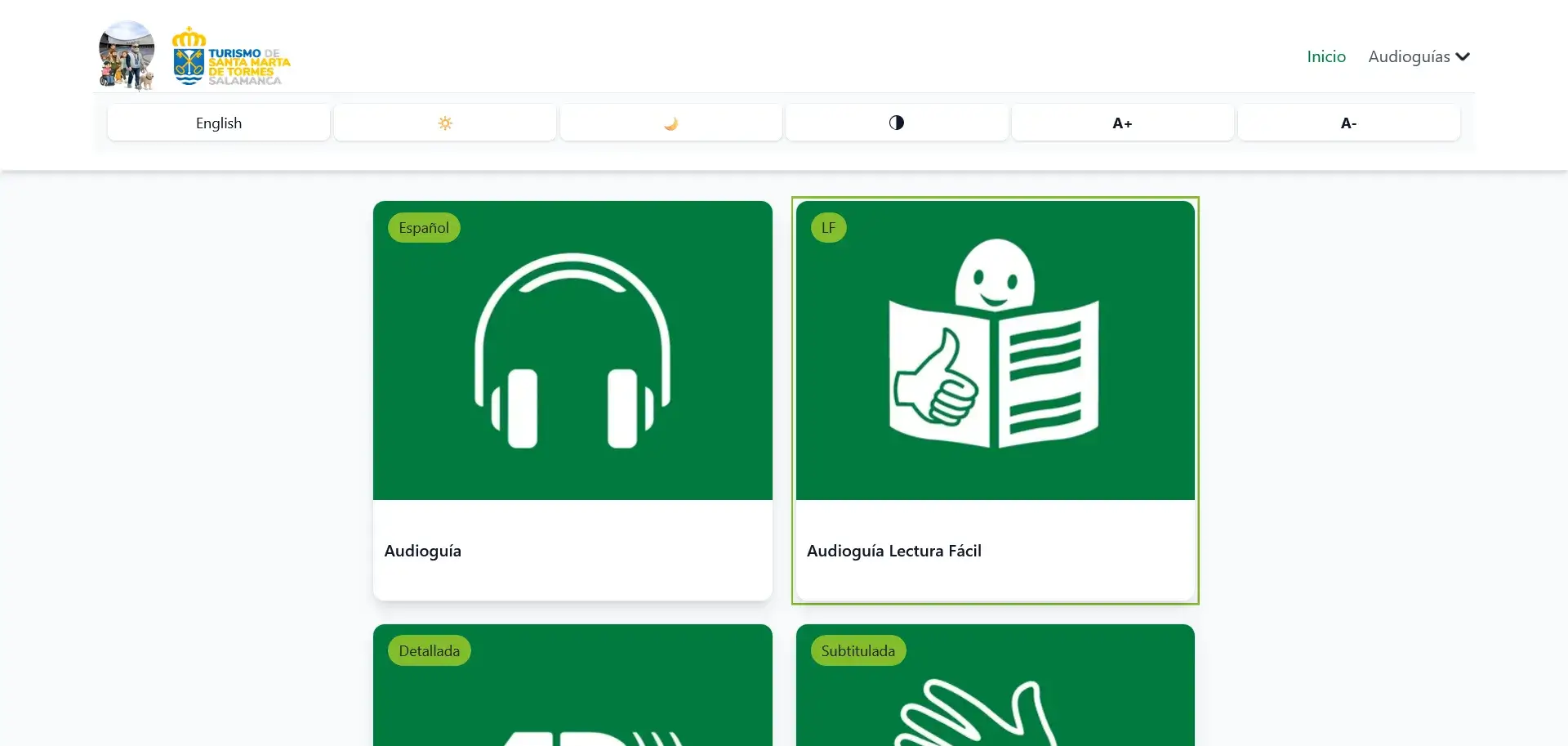Click the round family photo avatar
The width and height of the screenshot is (1568, 746).
pyautogui.click(x=127, y=55)
